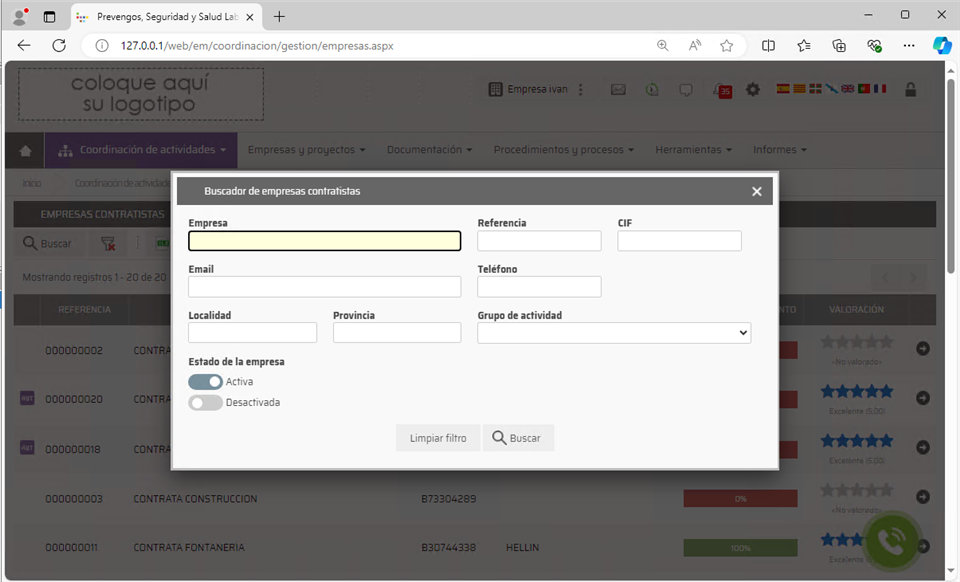
Task: Click the five-star rating for reference 000000020
Action: point(856,392)
